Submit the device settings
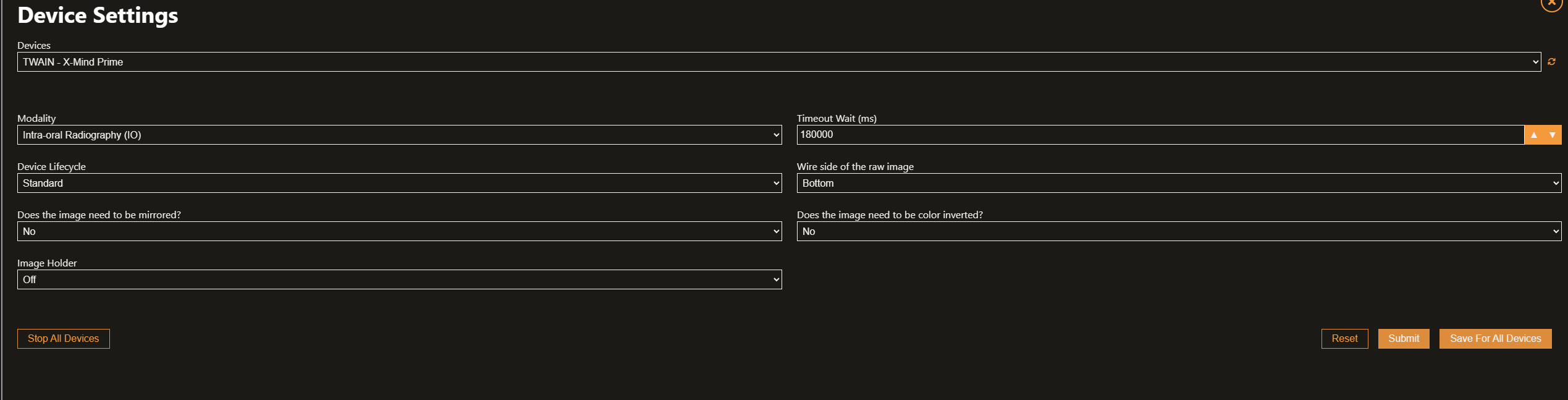The width and height of the screenshot is (1568, 400). pos(1404,339)
